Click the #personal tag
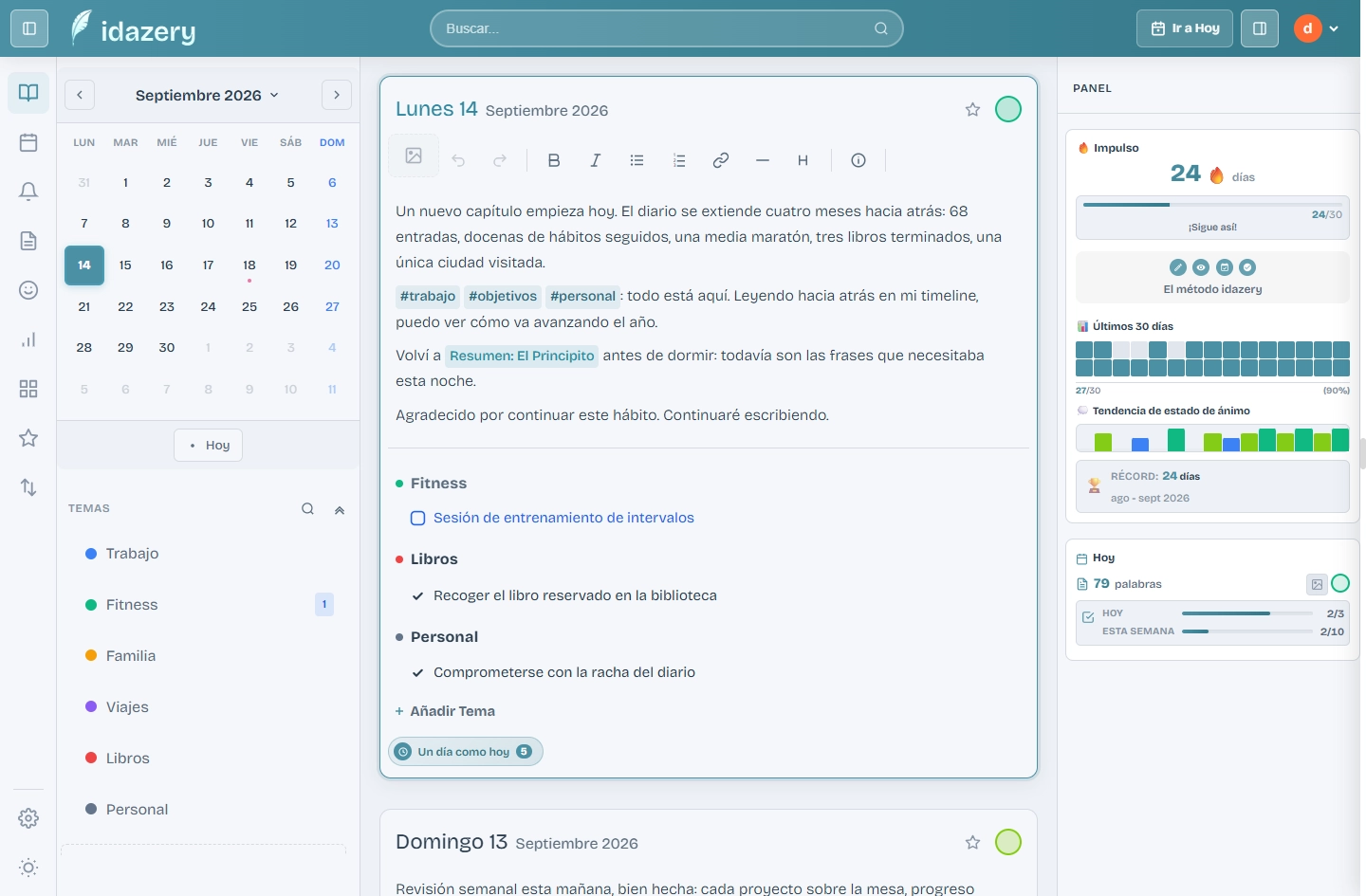This screenshot has height=896, width=1366. 582,297
